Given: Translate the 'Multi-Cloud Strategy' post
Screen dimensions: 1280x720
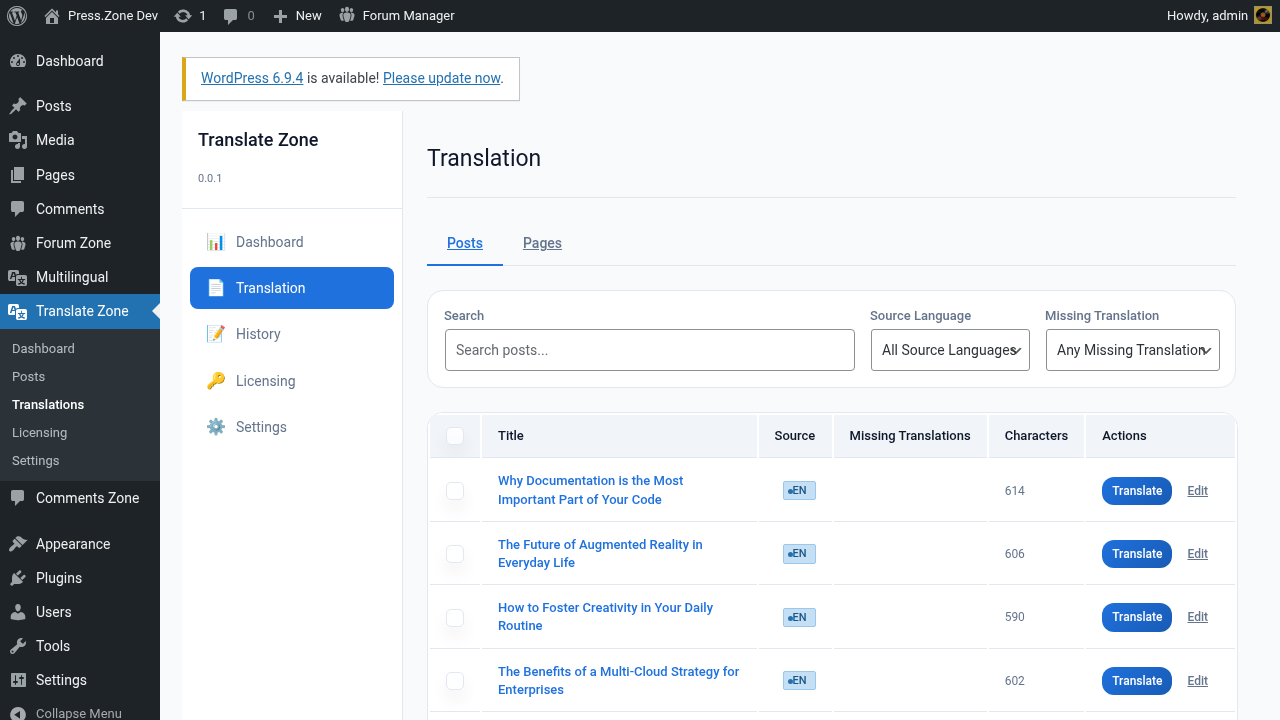Looking at the screenshot, I should (1137, 681).
